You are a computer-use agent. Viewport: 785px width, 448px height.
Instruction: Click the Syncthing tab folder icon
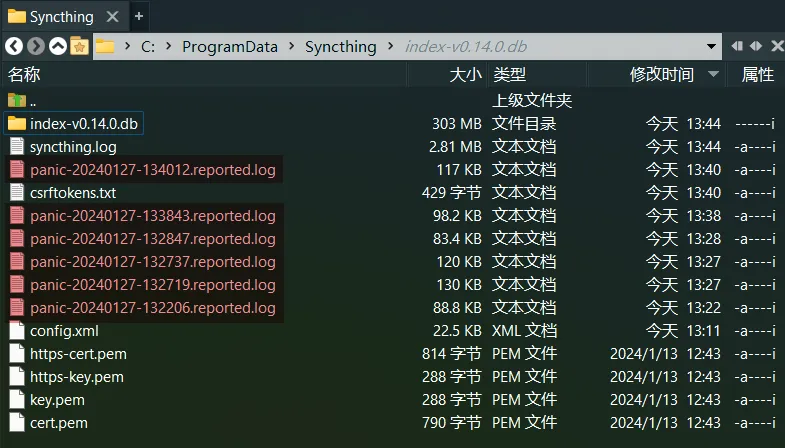17,17
